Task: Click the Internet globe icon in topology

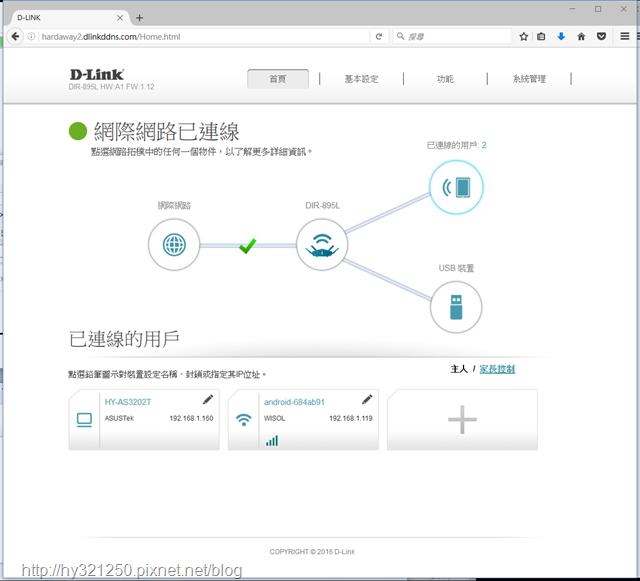Action: click(x=174, y=245)
